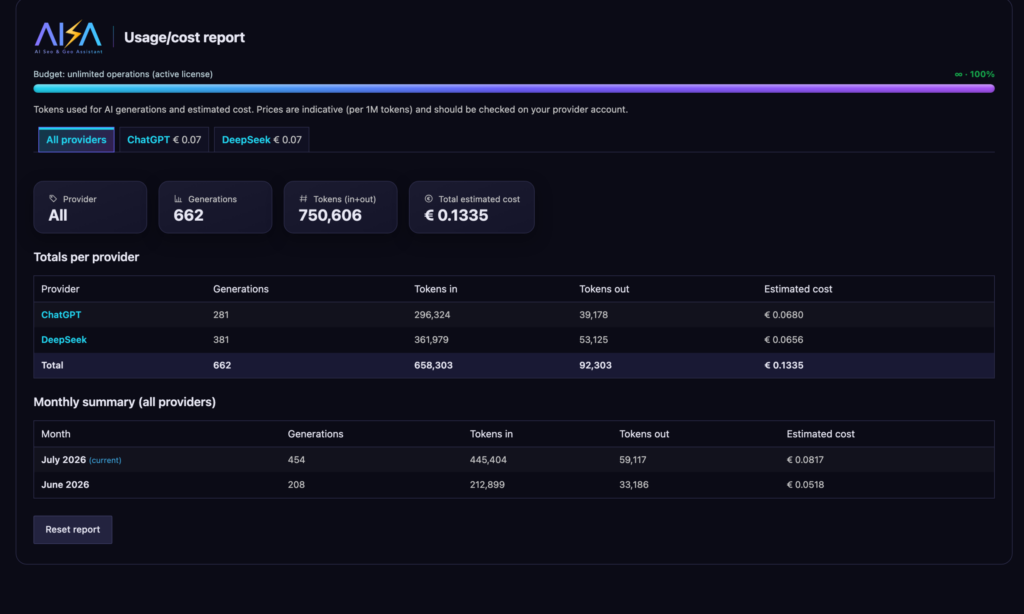The height and width of the screenshot is (614, 1024).
Task: Select the All providers tab
Action: (x=76, y=140)
